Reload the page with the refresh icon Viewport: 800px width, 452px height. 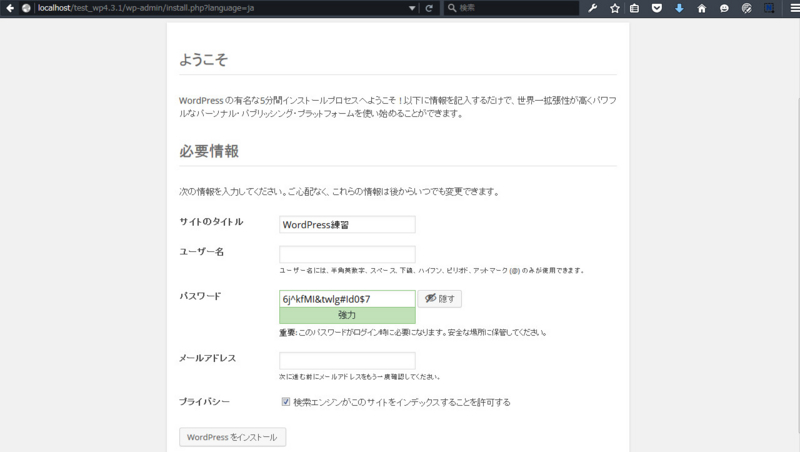[429, 8]
